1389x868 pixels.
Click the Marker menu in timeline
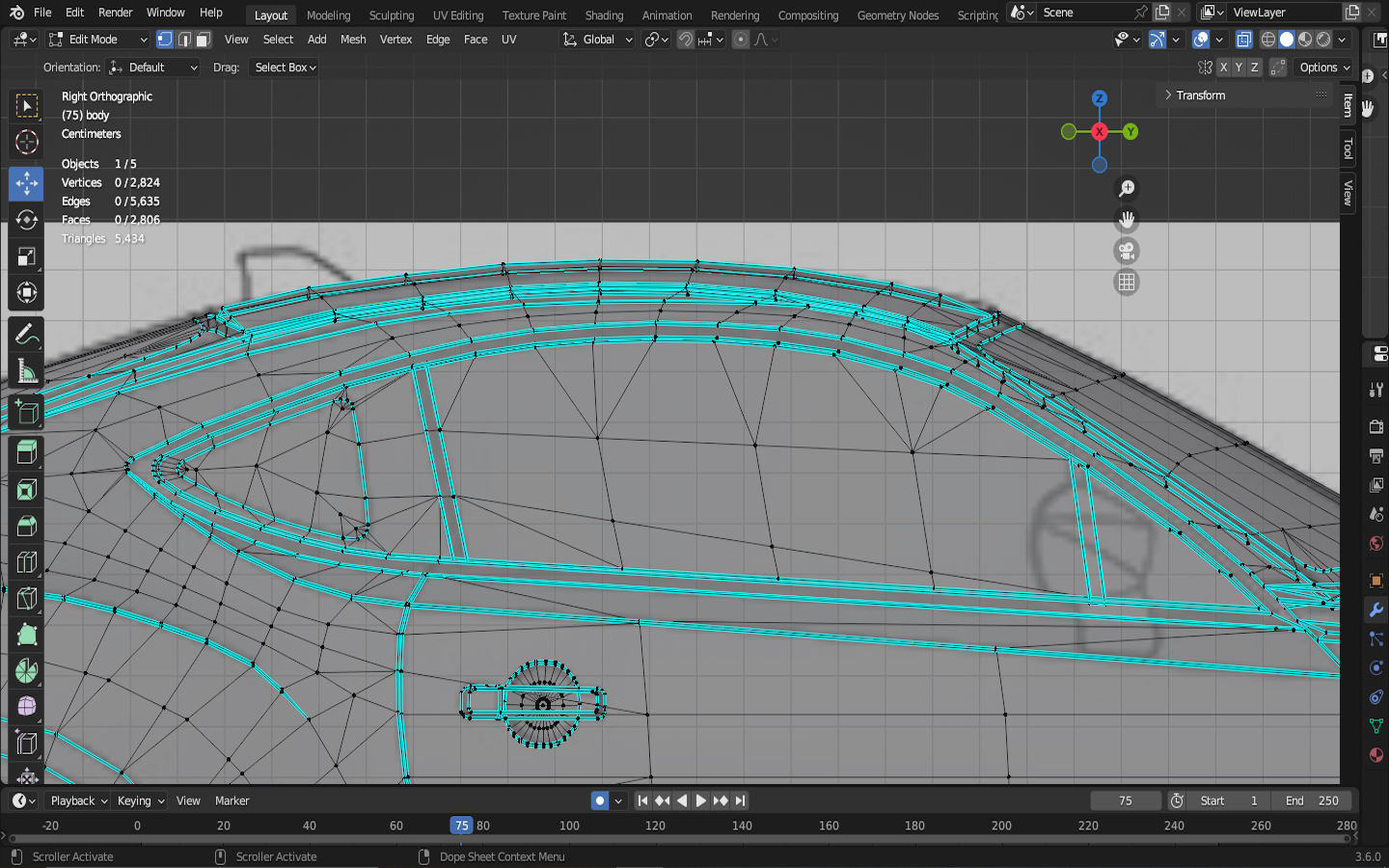231,800
